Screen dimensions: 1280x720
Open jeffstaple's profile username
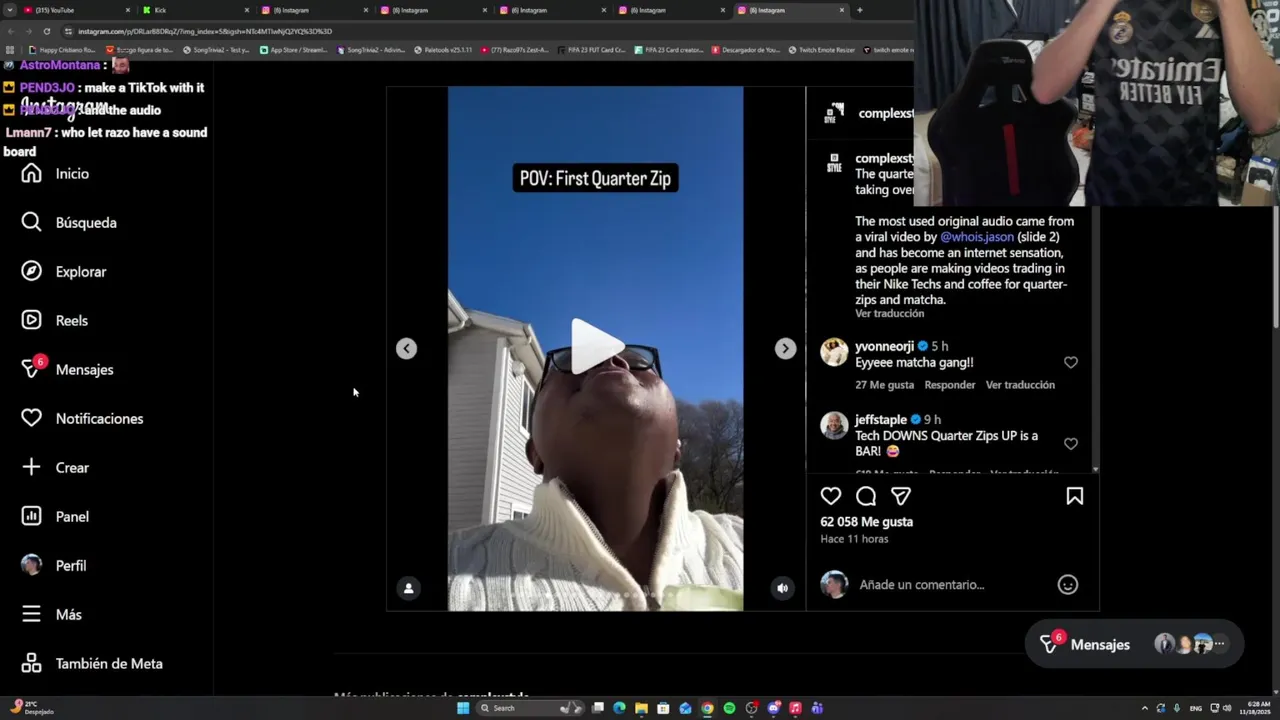coord(881,420)
